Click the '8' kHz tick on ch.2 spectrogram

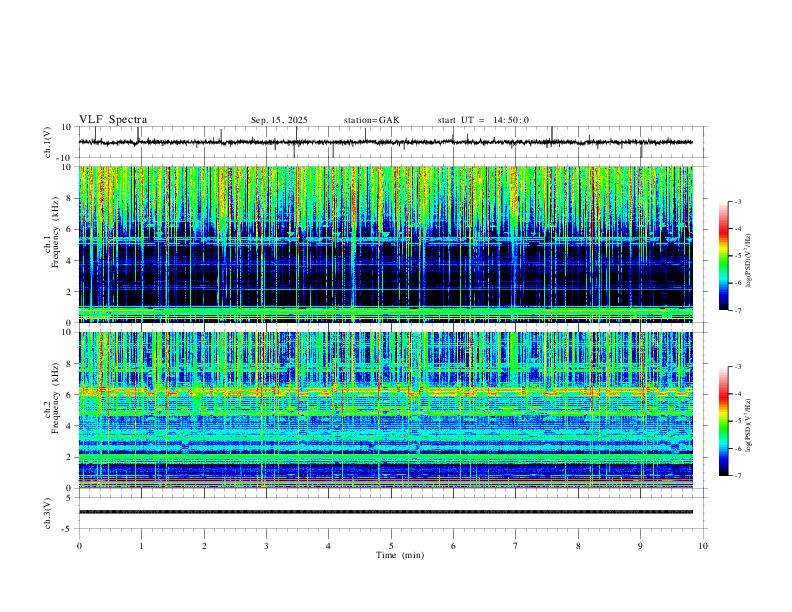[69, 364]
